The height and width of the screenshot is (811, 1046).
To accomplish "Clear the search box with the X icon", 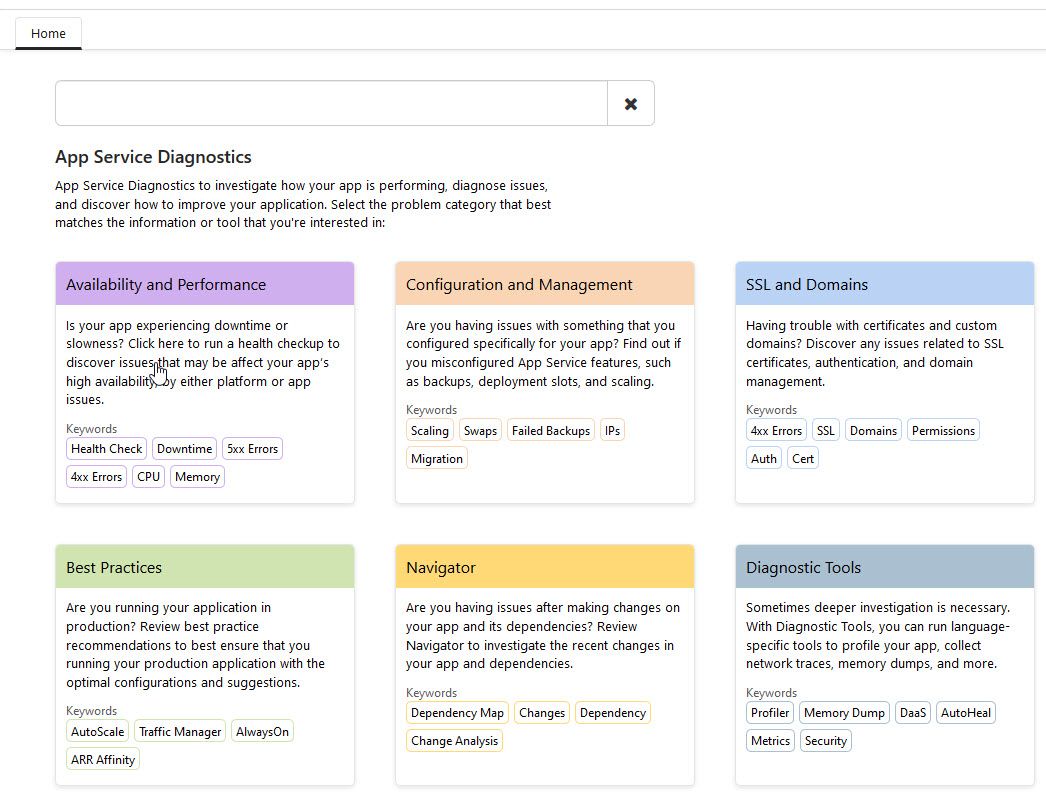I will pos(630,103).
